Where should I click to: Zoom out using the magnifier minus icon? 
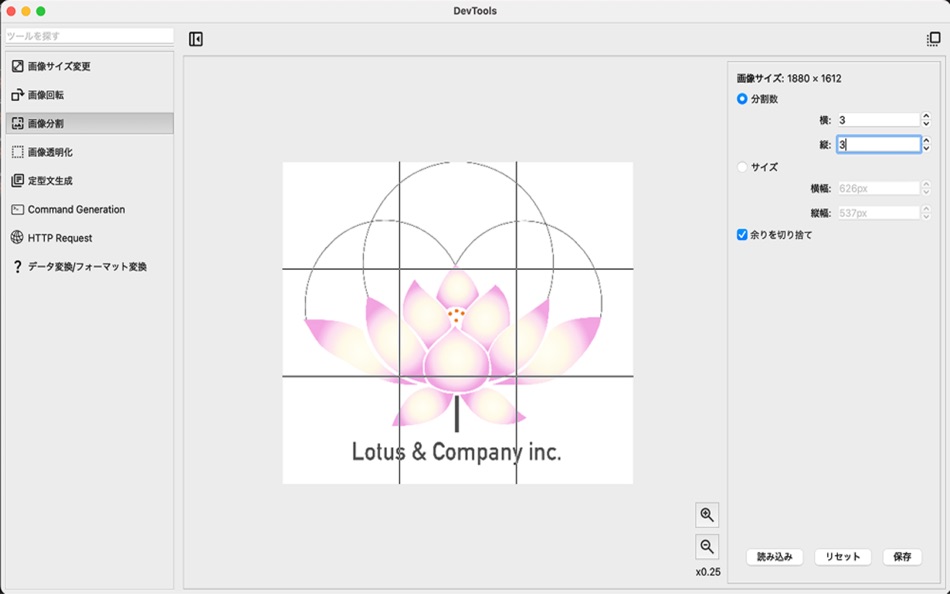(x=708, y=546)
